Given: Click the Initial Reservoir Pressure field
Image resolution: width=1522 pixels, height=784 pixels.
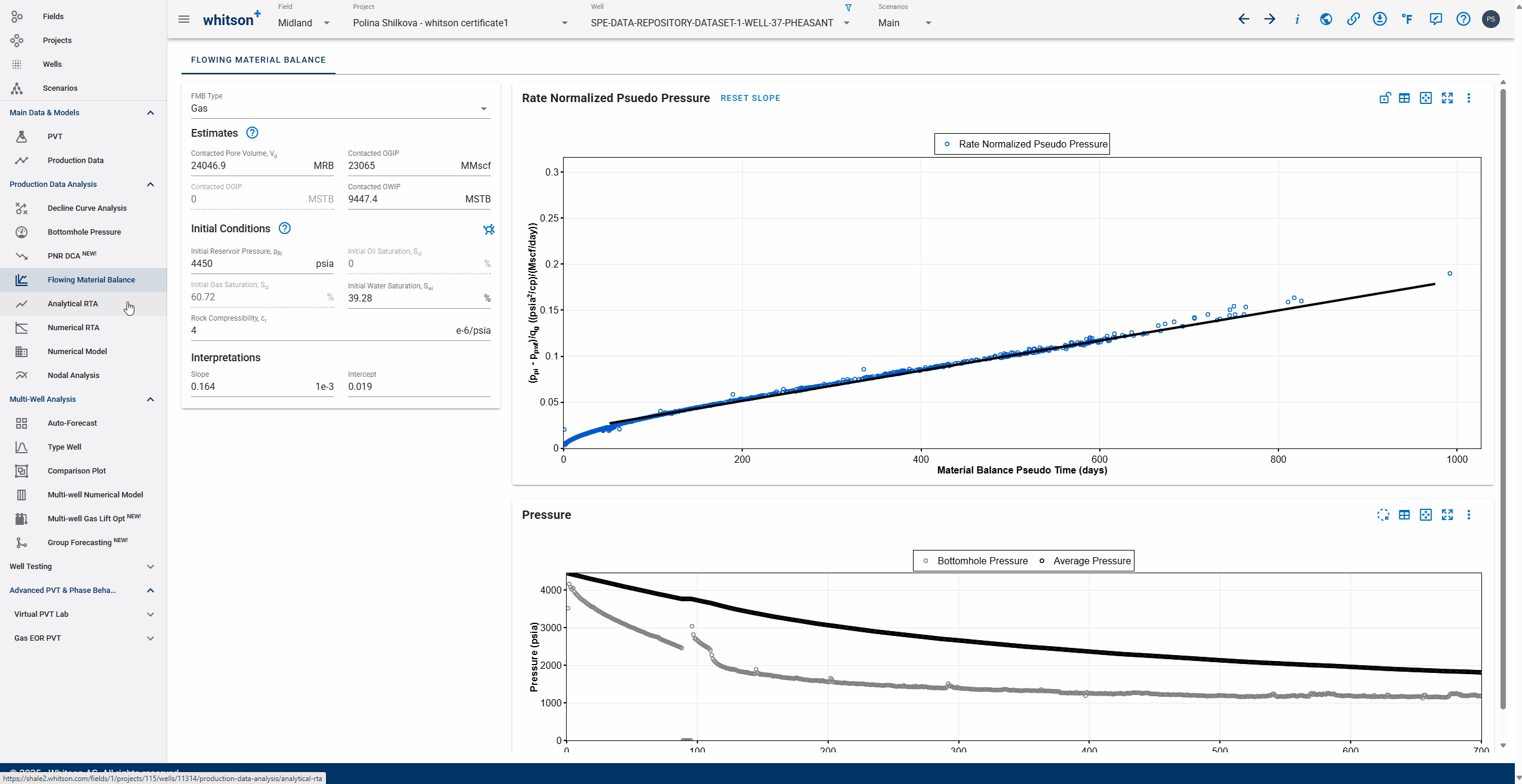Looking at the screenshot, I should (251, 264).
